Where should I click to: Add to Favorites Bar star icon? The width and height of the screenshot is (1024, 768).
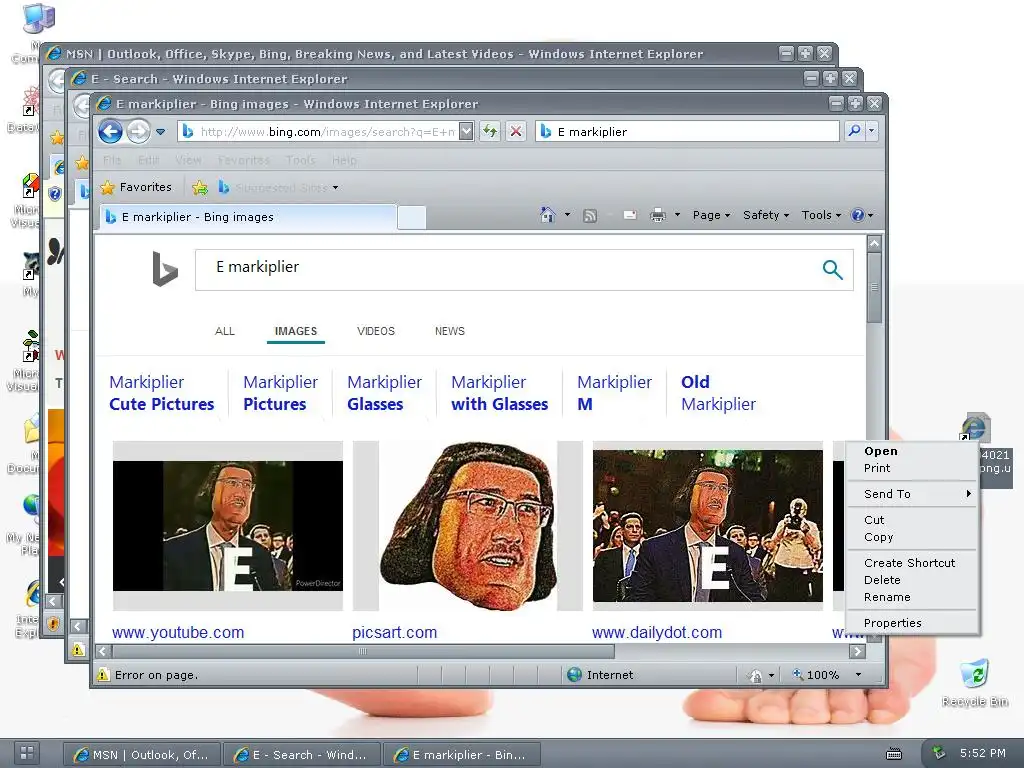coord(200,188)
